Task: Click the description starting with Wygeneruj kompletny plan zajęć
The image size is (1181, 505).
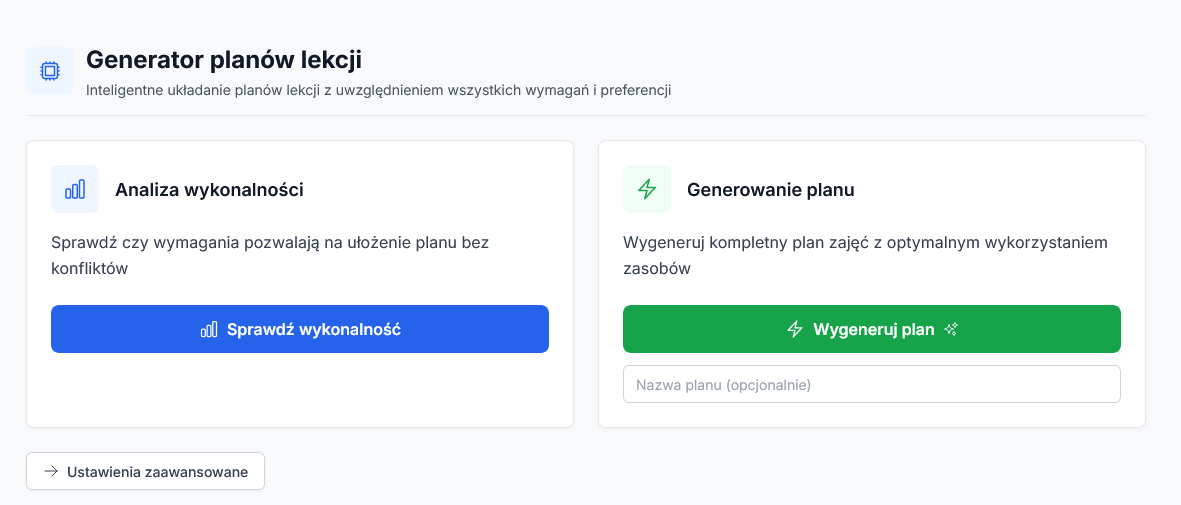Action: (865, 242)
